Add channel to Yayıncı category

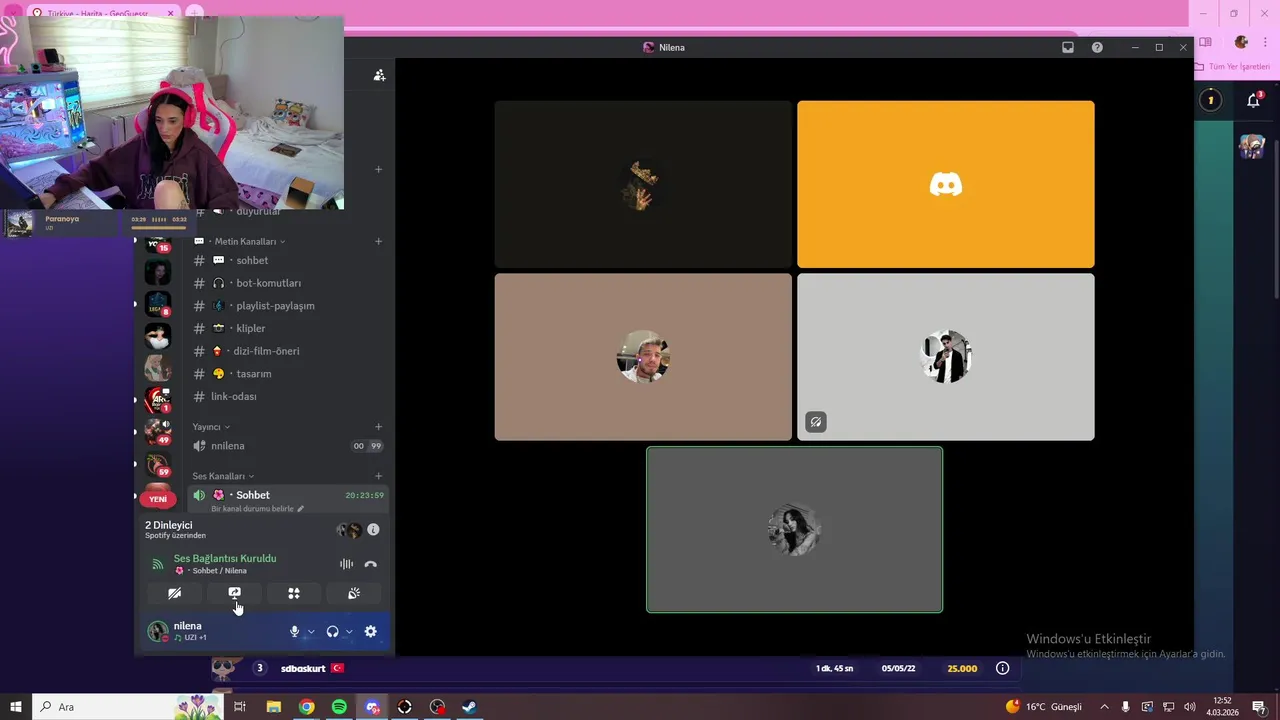378,427
